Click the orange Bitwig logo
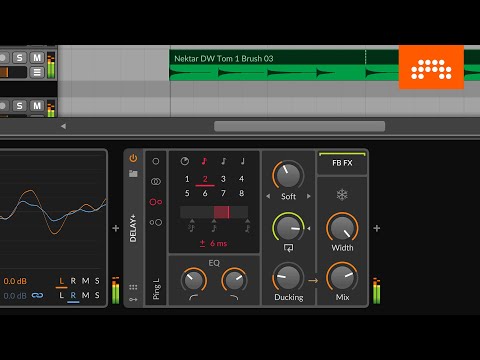This screenshot has width=480, height=360. pos(431,67)
